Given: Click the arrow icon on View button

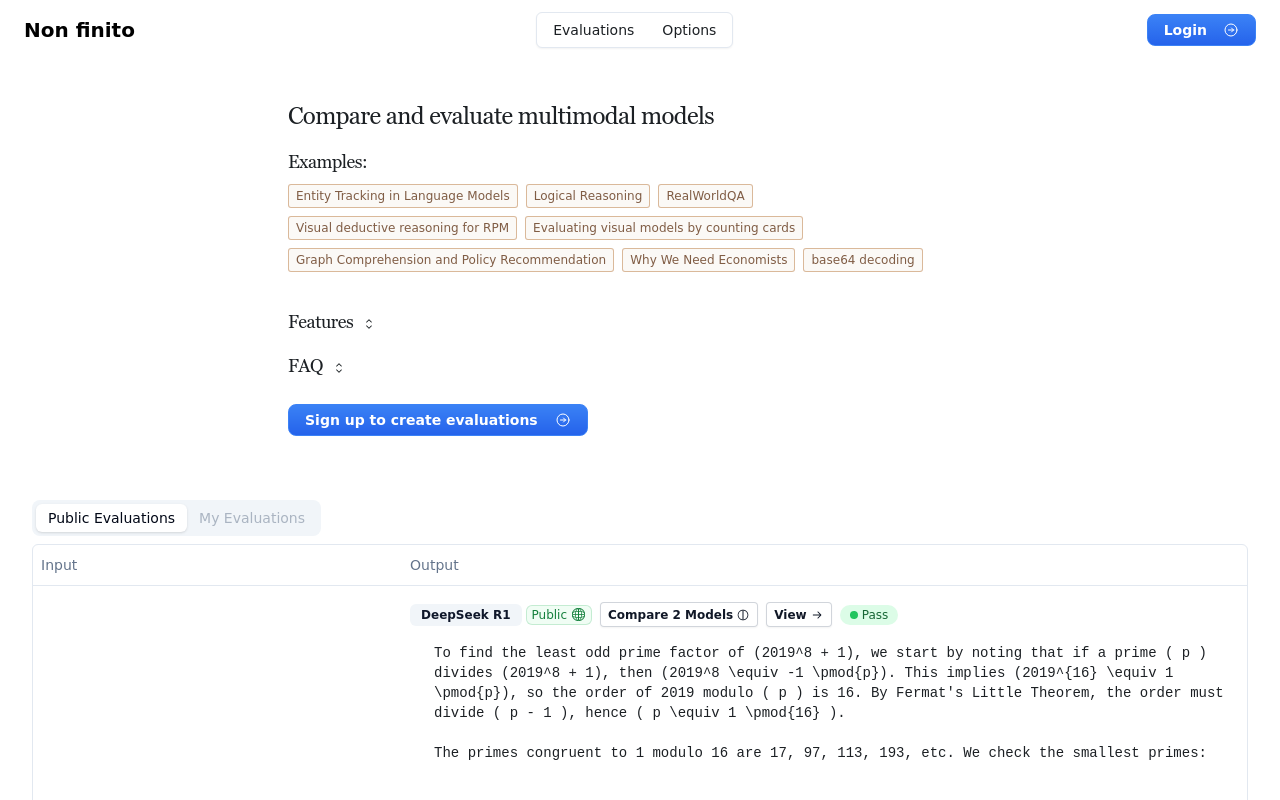Looking at the screenshot, I should (x=817, y=615).
